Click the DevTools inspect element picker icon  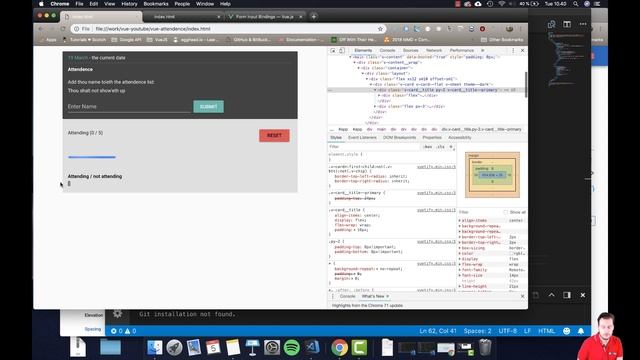click(333, 51)
